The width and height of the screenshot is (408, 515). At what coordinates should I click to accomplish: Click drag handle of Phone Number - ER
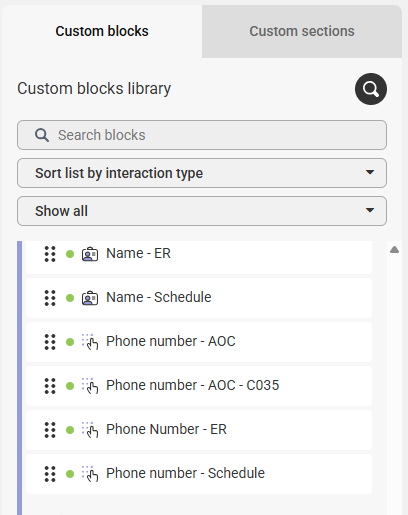tap(50, 430)
